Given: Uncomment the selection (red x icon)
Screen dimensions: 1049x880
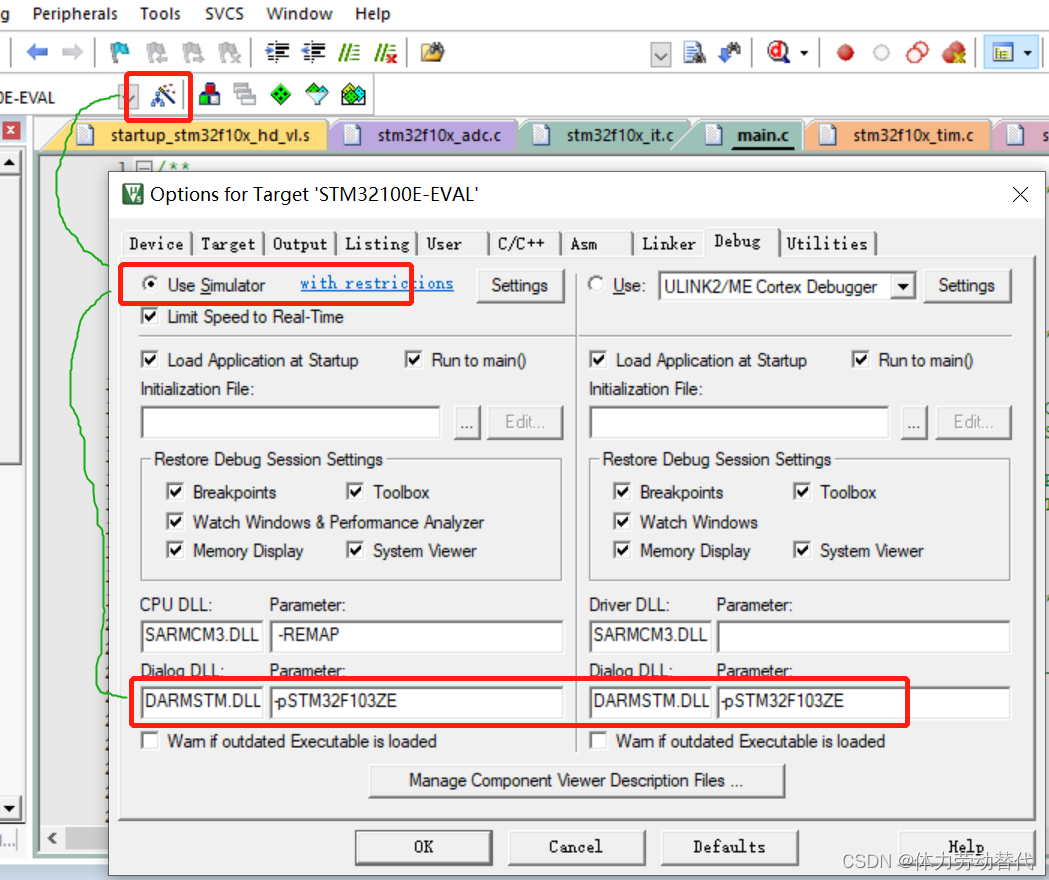Looking at the screenshot, I should 385,52.
